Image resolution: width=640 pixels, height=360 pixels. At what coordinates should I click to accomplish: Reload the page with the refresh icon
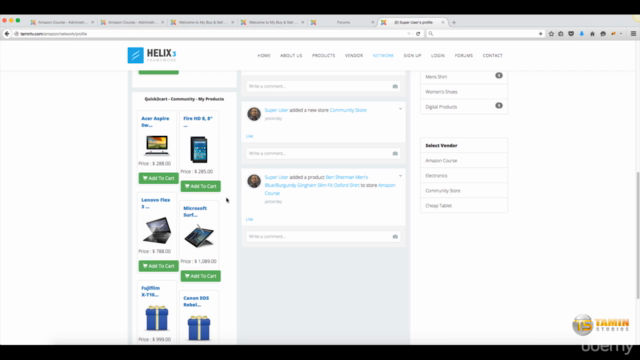pyautogui.click(x=418, y=34)
